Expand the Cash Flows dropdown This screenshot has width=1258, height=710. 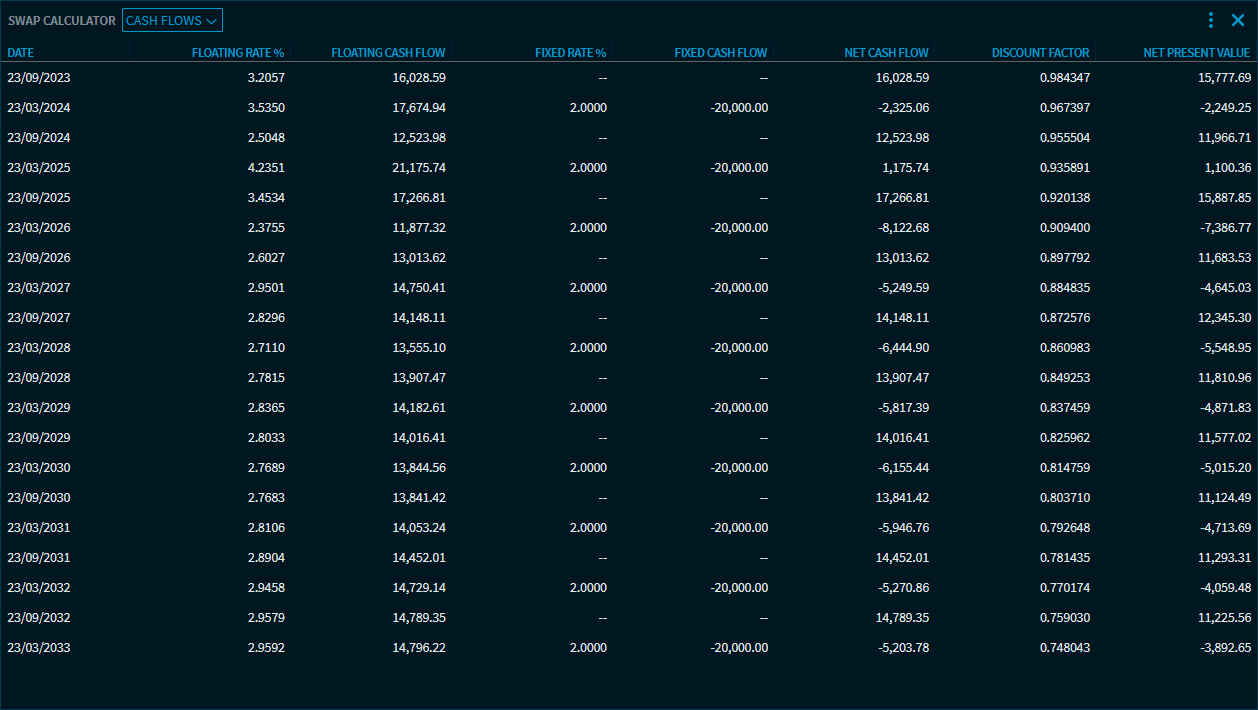pyautogui.click(x=172, y=20)
